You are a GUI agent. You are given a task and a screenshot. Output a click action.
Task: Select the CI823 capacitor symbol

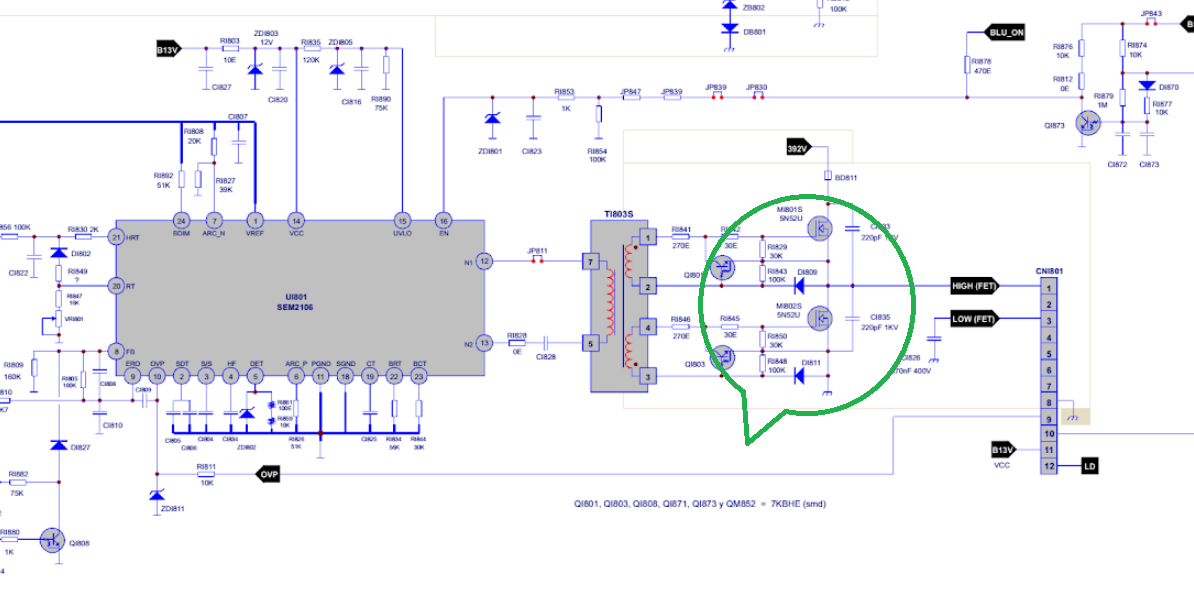point(532,118)
